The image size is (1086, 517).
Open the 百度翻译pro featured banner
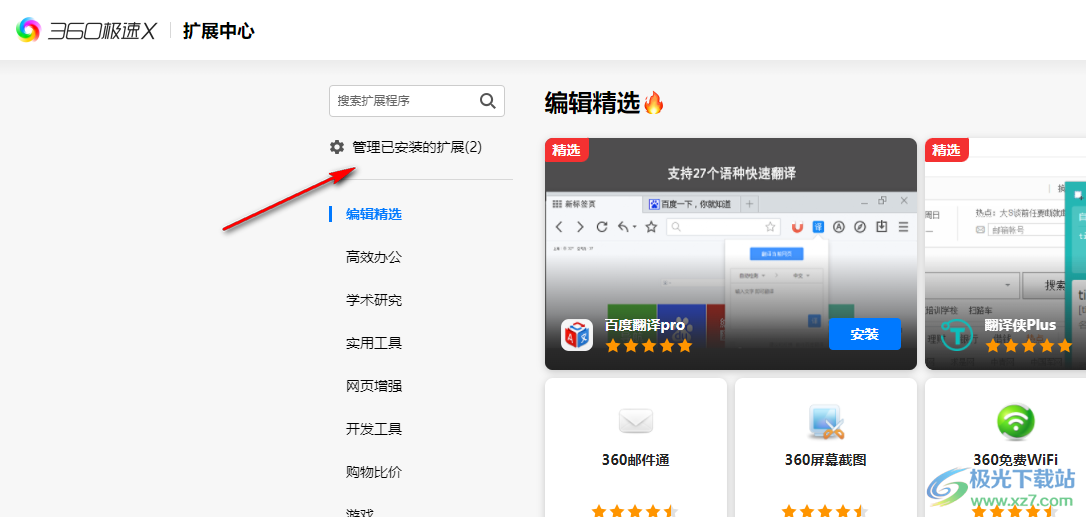[731, 254]
